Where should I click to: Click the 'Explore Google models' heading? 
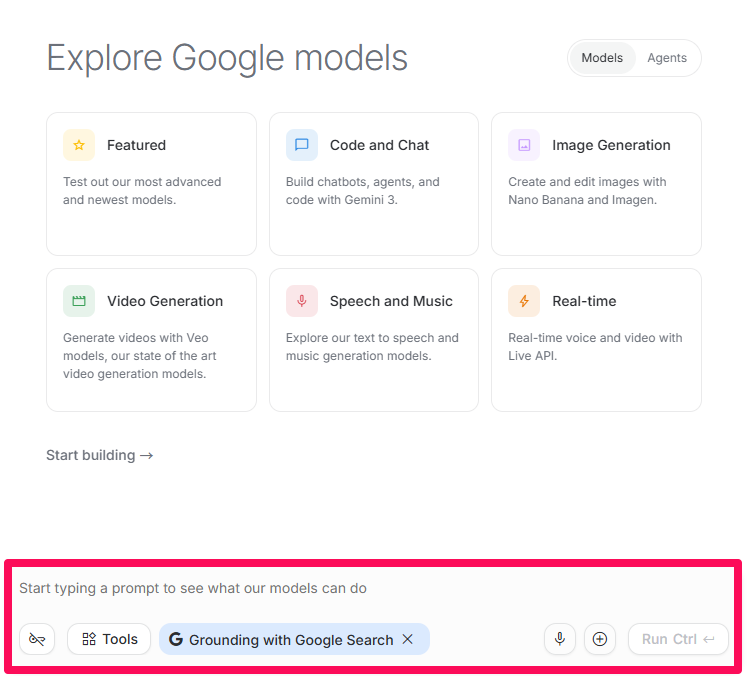[227, 58]
